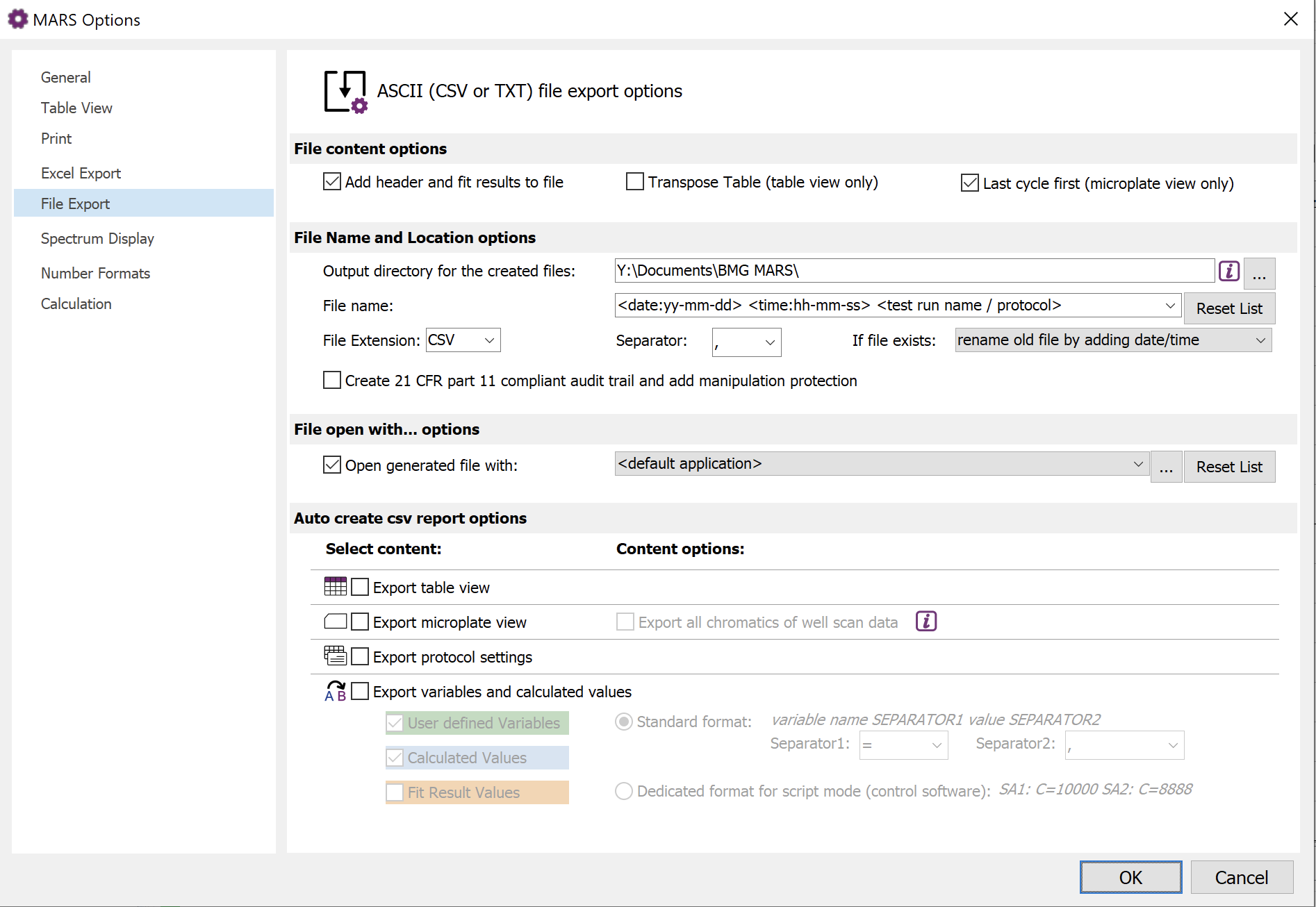Screen dimensions: 1316x907
Task: Click the info icon next to well scan chromatics
Action: (x=926, y=622)
